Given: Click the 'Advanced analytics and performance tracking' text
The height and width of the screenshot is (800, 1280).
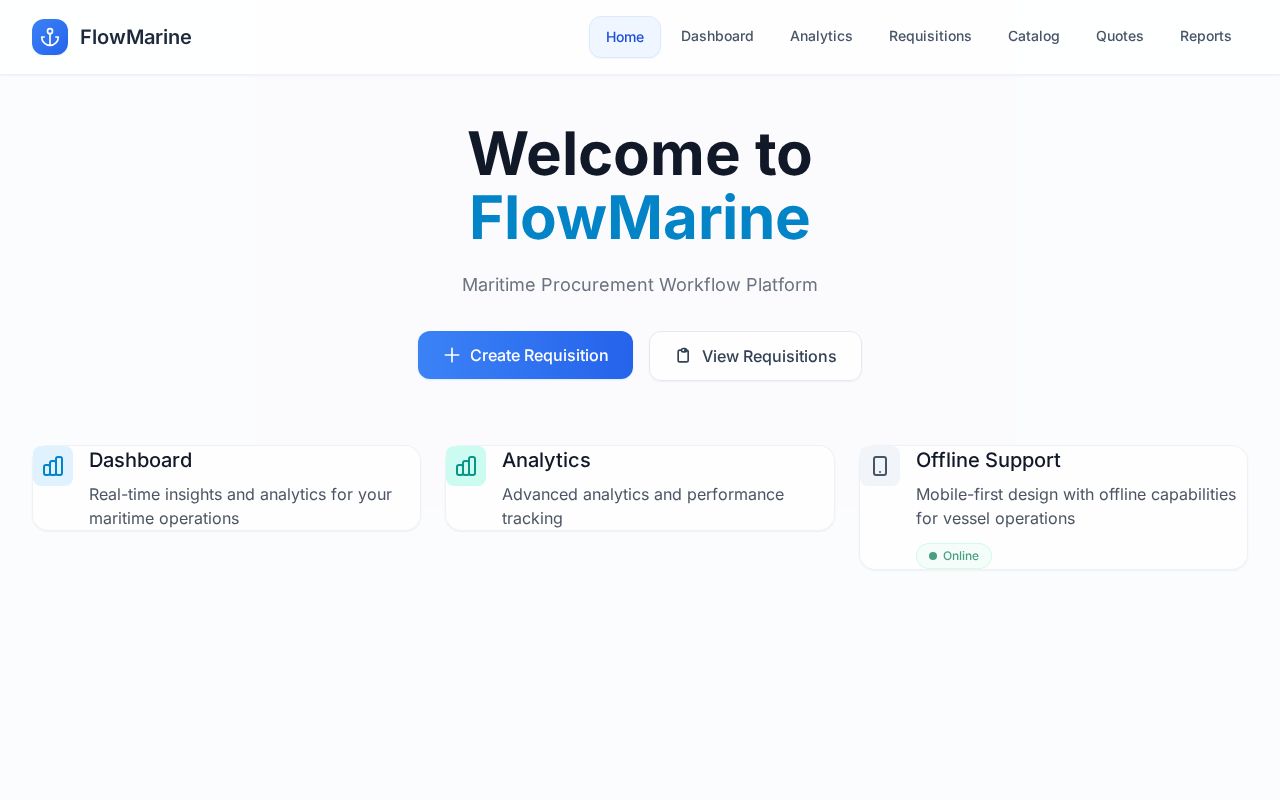Looking at the screenshot, I should coord(643,506).
